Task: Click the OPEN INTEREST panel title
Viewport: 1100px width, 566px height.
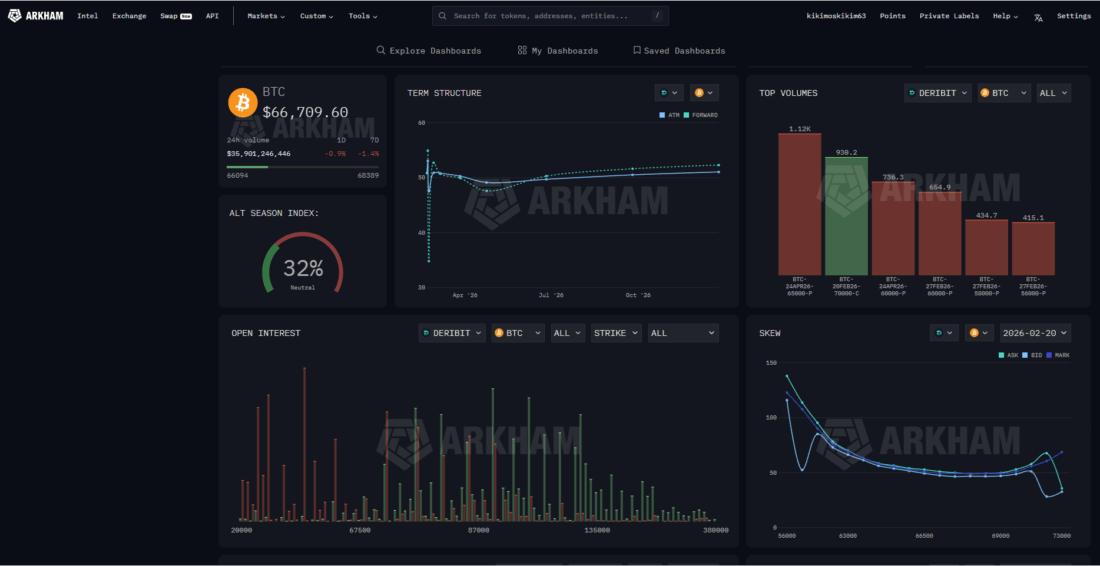Action: 266,333
